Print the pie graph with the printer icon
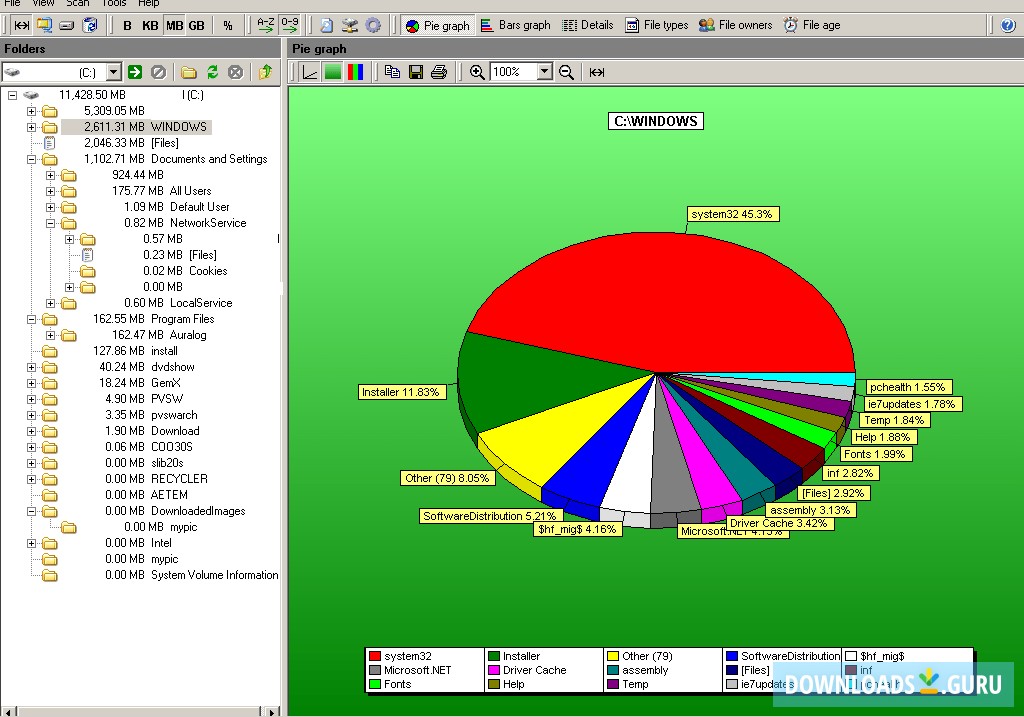Screen dimensions: 1024x717 (438, 72)
